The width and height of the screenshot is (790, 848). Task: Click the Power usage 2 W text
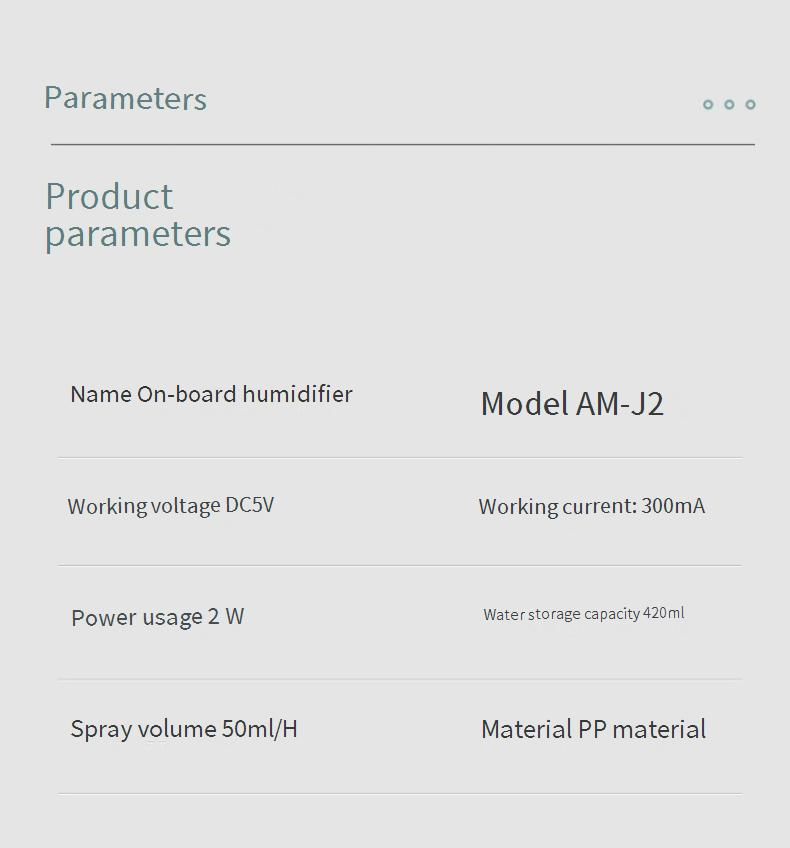click(x=157, y=617)
